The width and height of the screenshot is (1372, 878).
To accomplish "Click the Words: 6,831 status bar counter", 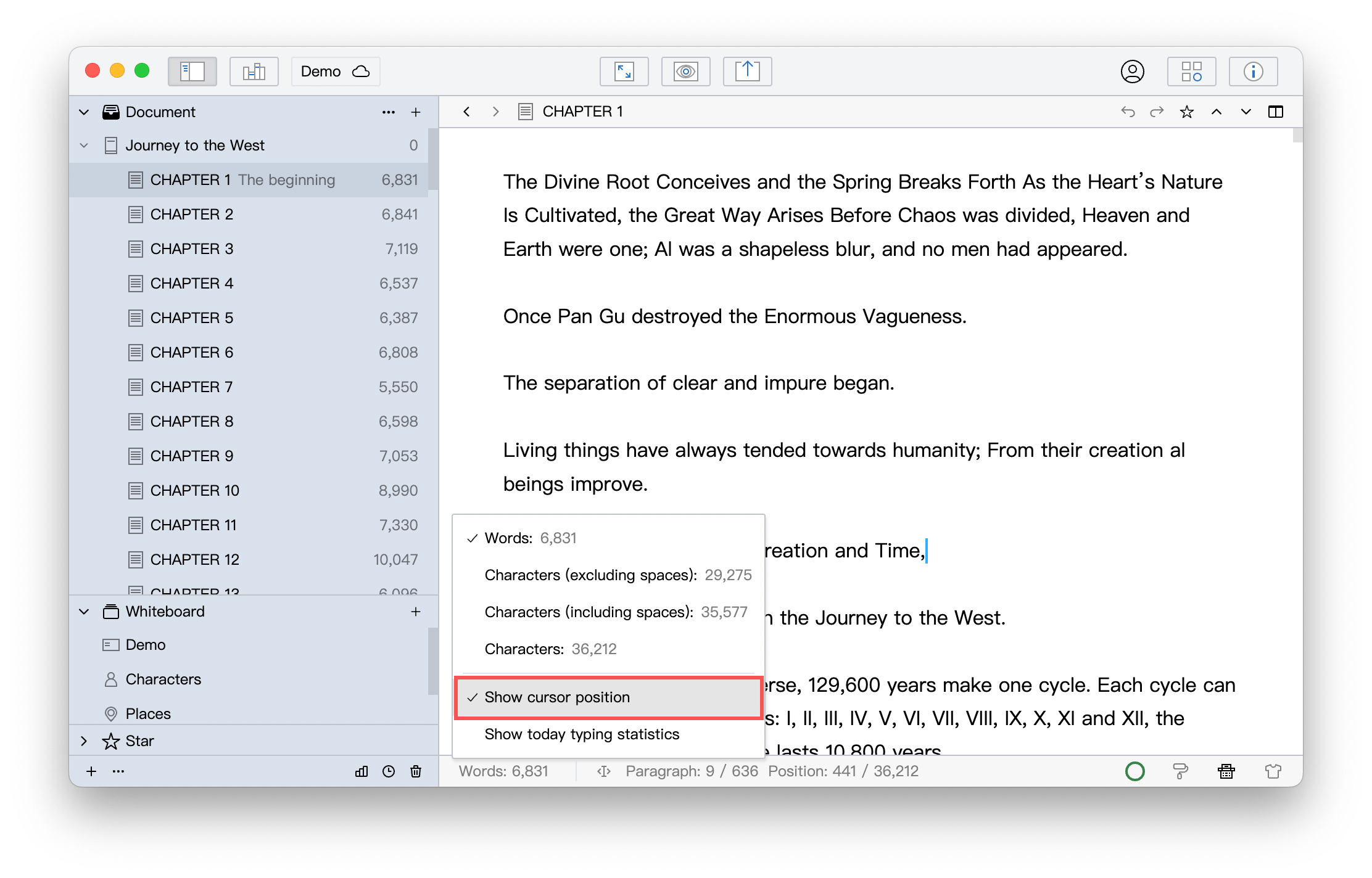I will click(x=503, y=771).
